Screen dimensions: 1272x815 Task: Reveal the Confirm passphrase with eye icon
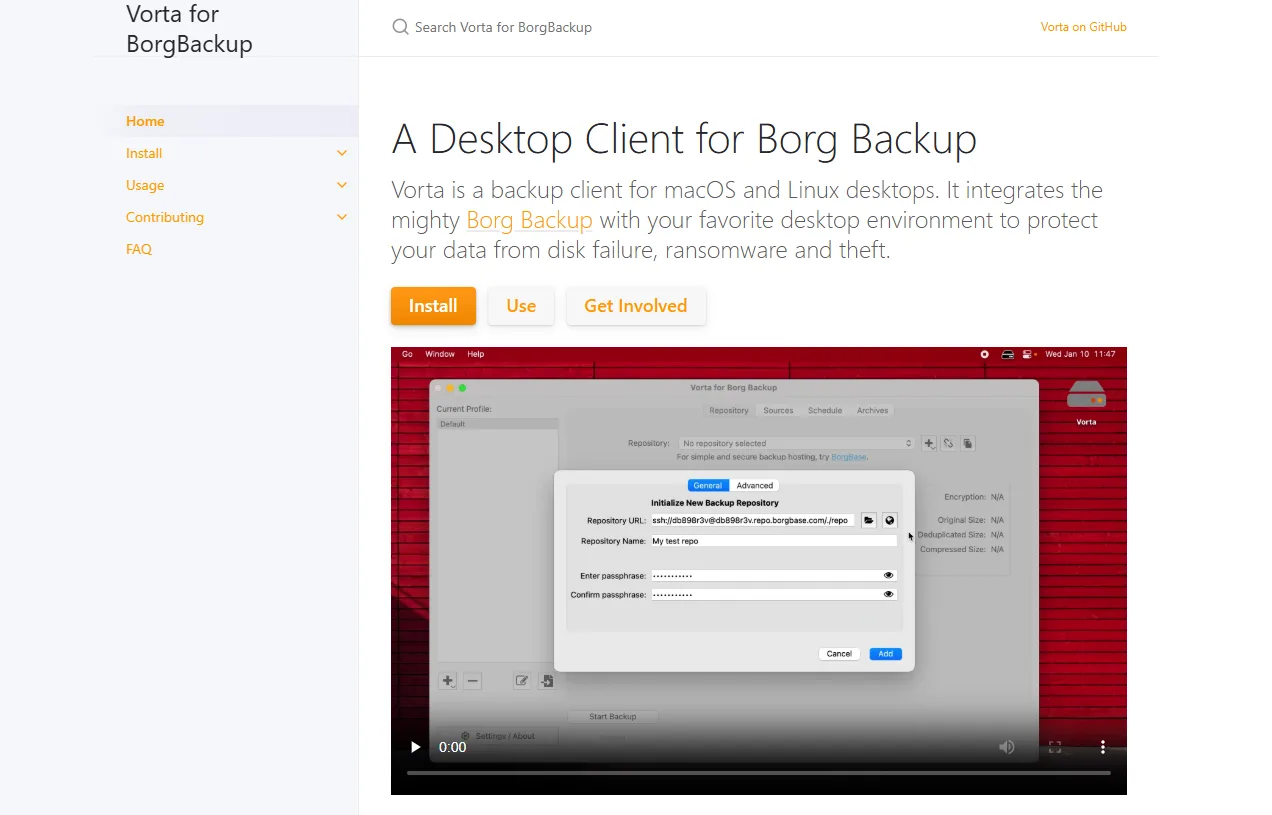pos(888,594)
